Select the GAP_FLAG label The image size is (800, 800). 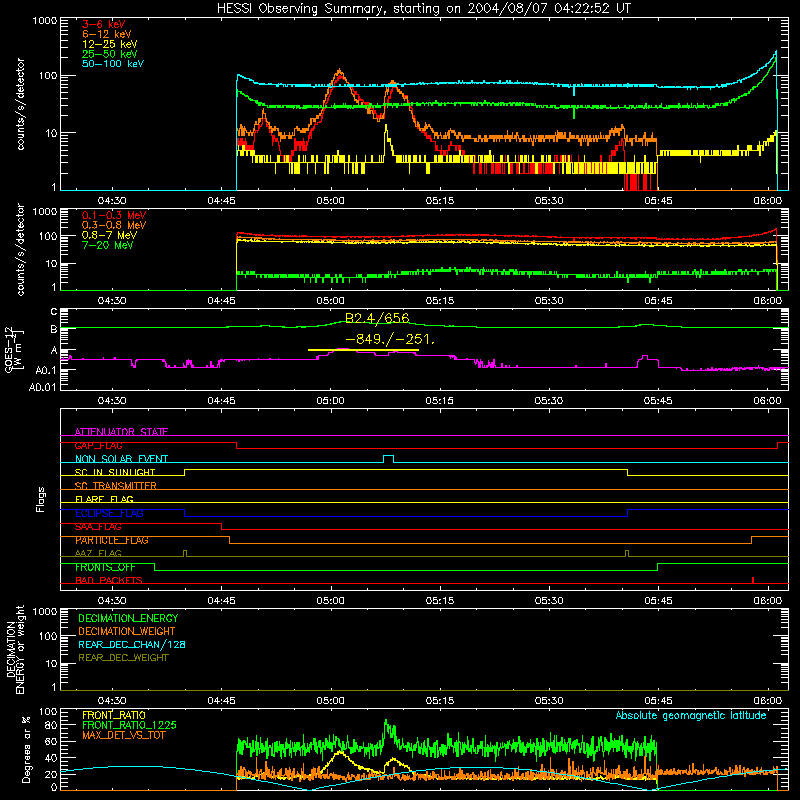click(x=98, y=445)
